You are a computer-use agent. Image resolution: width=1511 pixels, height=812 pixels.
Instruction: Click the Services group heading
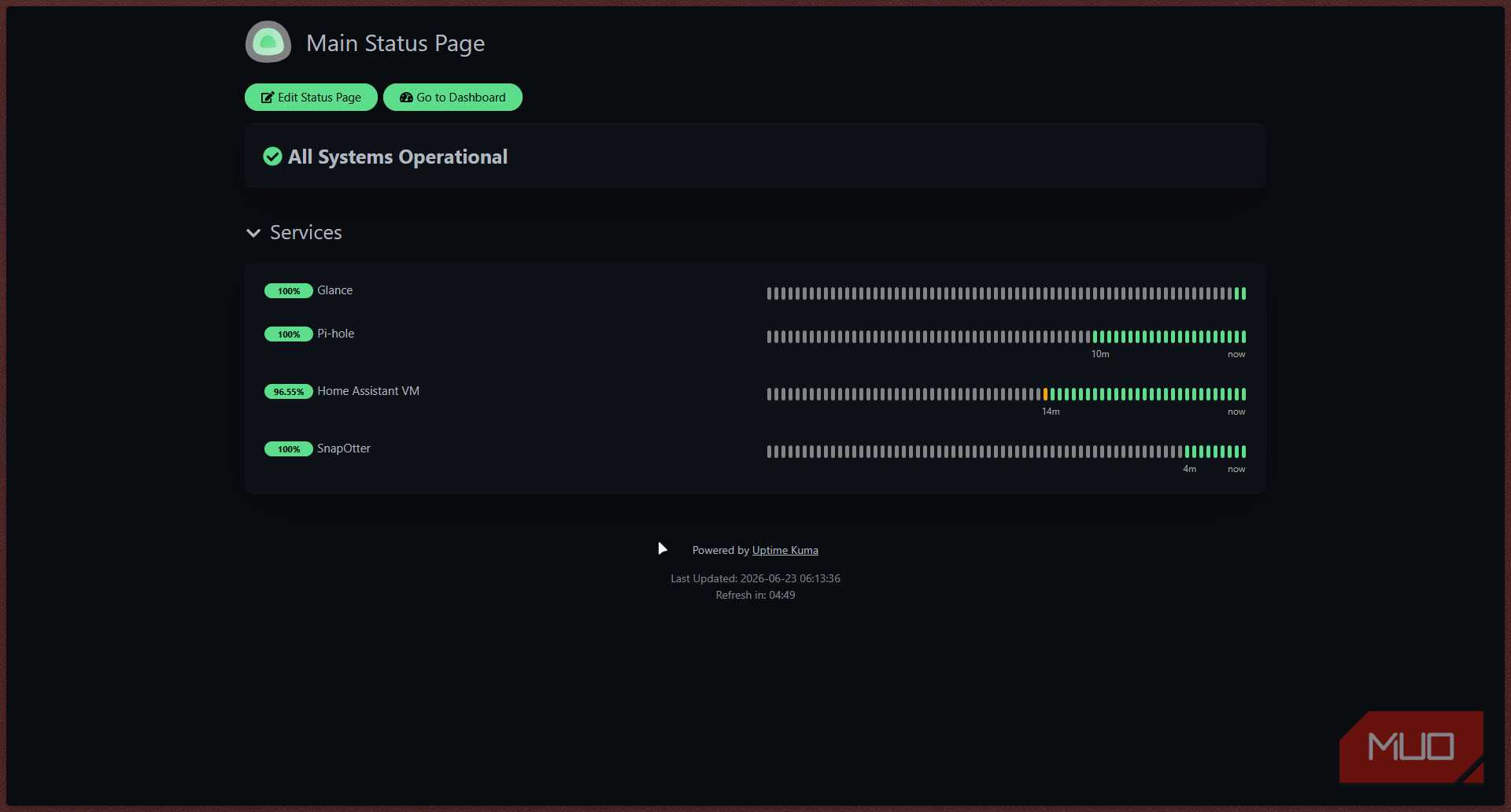tap(306, 232)
